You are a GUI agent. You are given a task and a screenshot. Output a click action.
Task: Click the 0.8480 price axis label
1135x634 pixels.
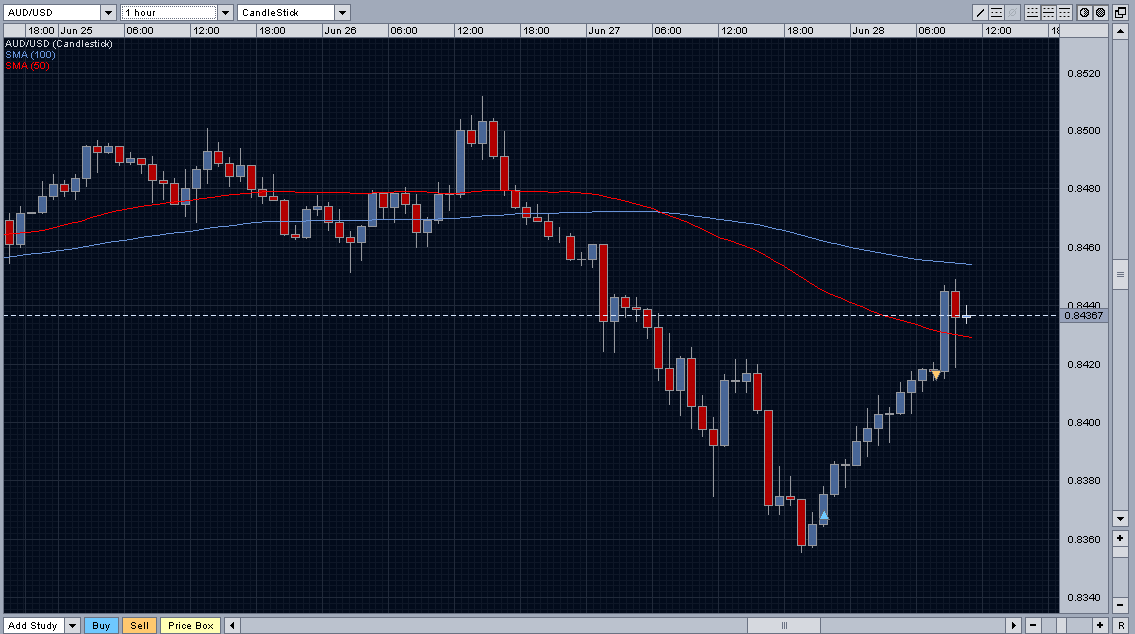point(1084,189)
